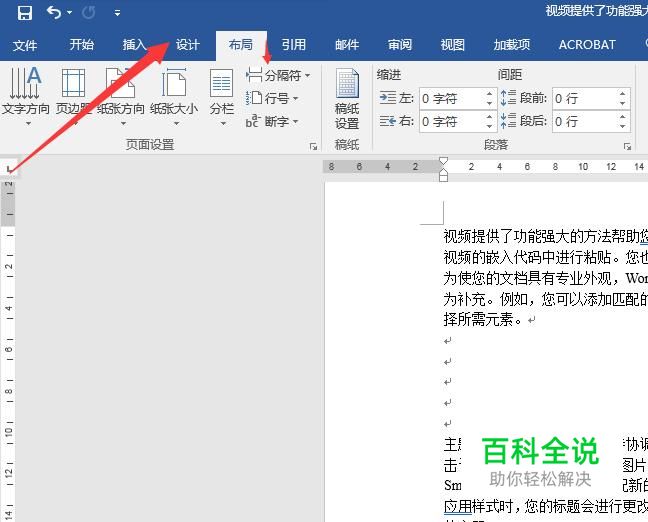Click the left indent icon beside 左

(388, 98)
